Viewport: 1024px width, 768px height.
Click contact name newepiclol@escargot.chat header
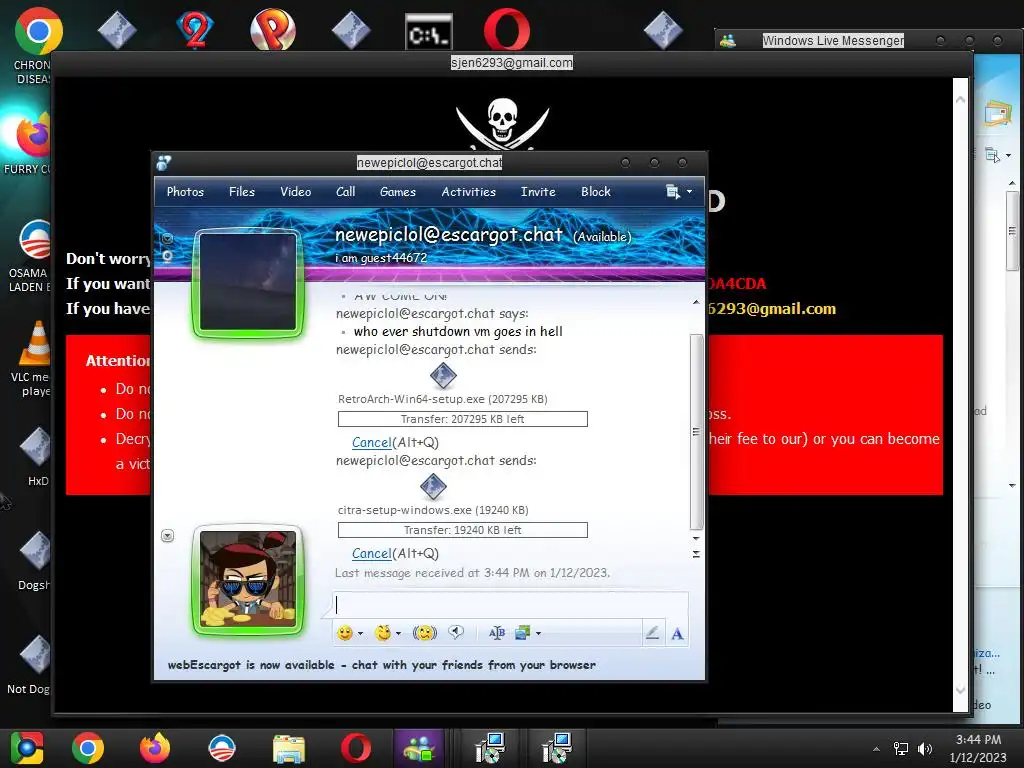point(449,234)
